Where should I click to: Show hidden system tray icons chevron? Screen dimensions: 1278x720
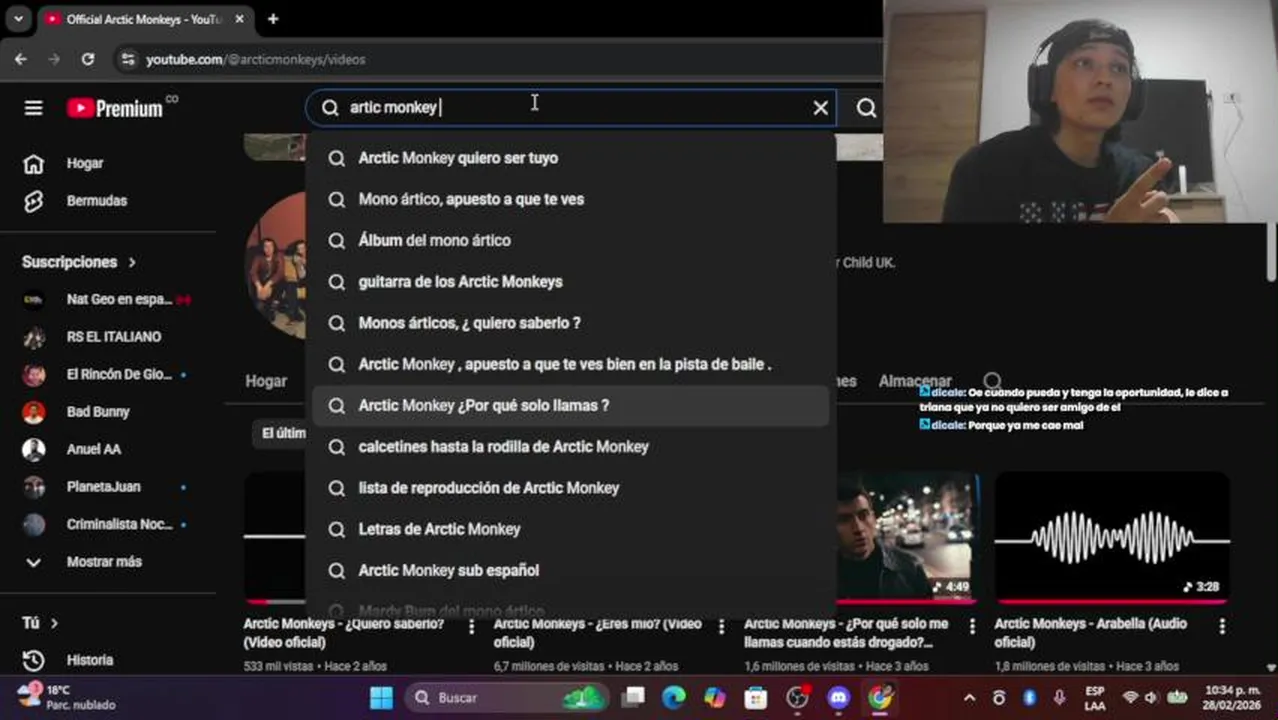[969, 698]
